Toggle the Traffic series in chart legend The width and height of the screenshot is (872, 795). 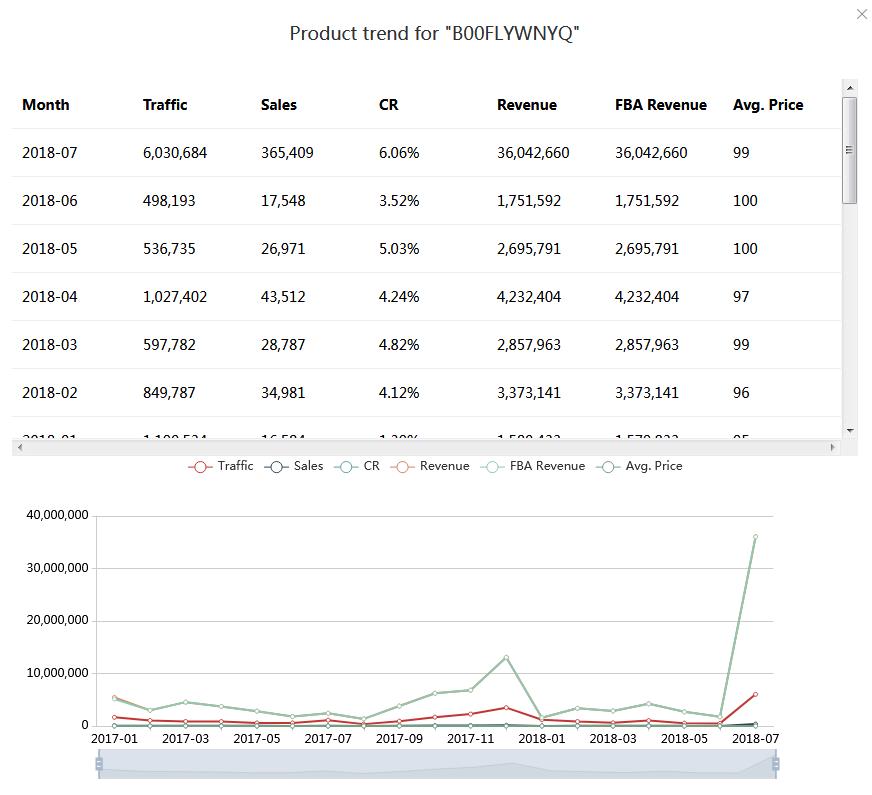221,466
